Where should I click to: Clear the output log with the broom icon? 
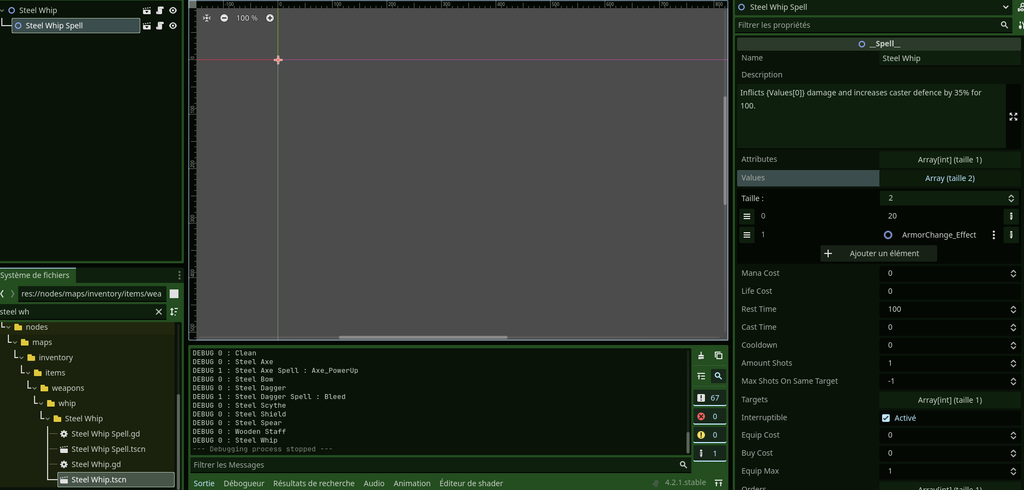point(701,355)
